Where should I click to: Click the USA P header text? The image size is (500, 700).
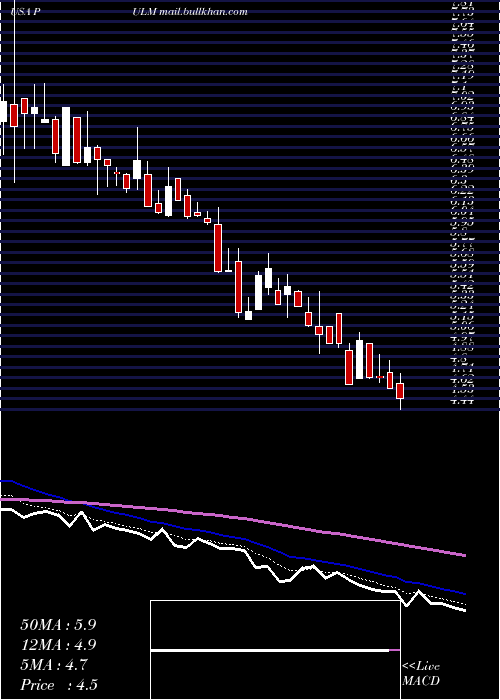click(x=25, y=12)
